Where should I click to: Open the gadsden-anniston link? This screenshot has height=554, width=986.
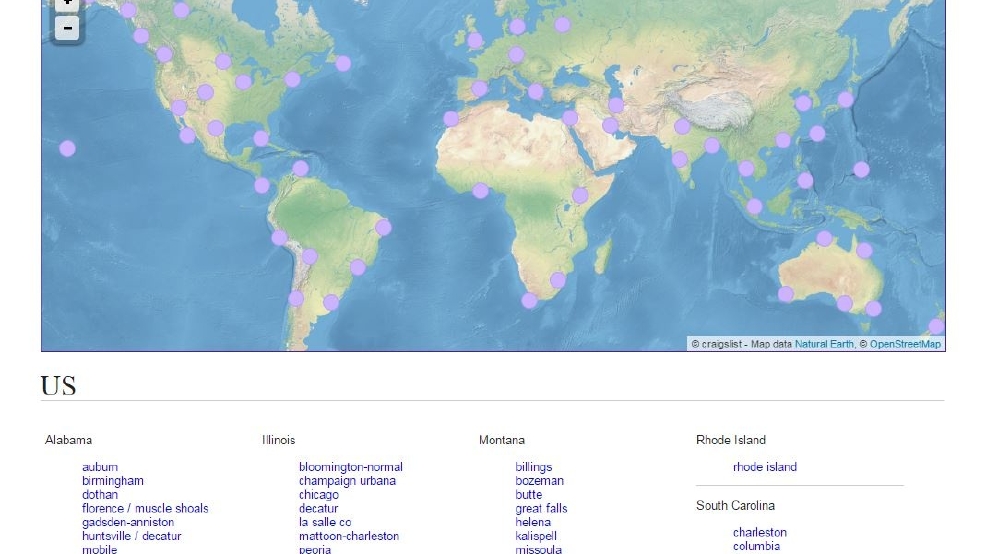[x=128, y=522]
